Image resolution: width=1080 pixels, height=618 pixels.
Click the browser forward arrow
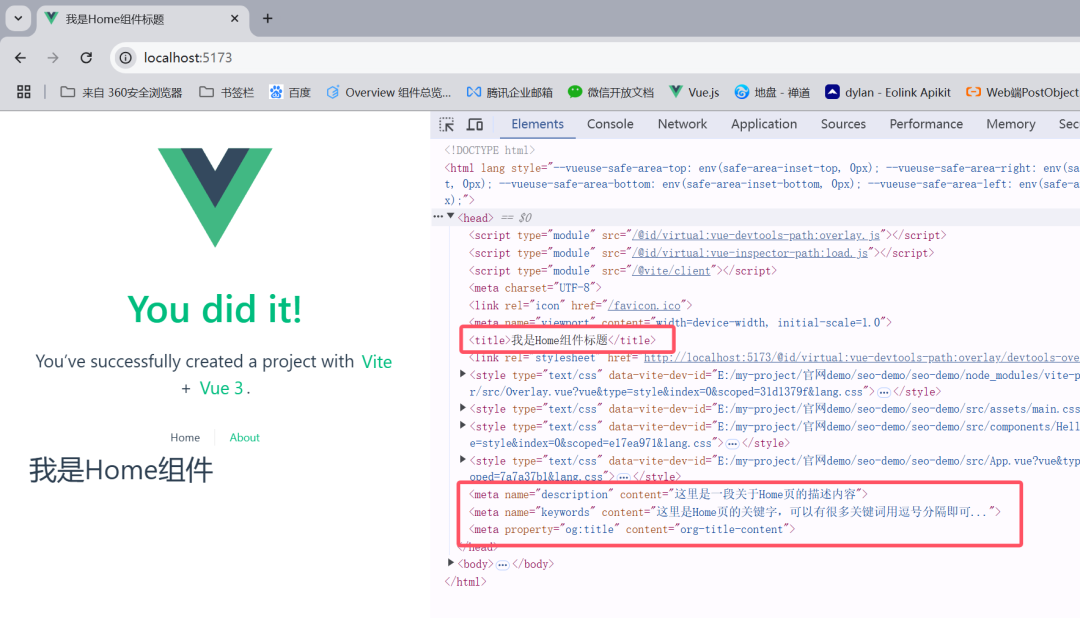coord(53,57)
